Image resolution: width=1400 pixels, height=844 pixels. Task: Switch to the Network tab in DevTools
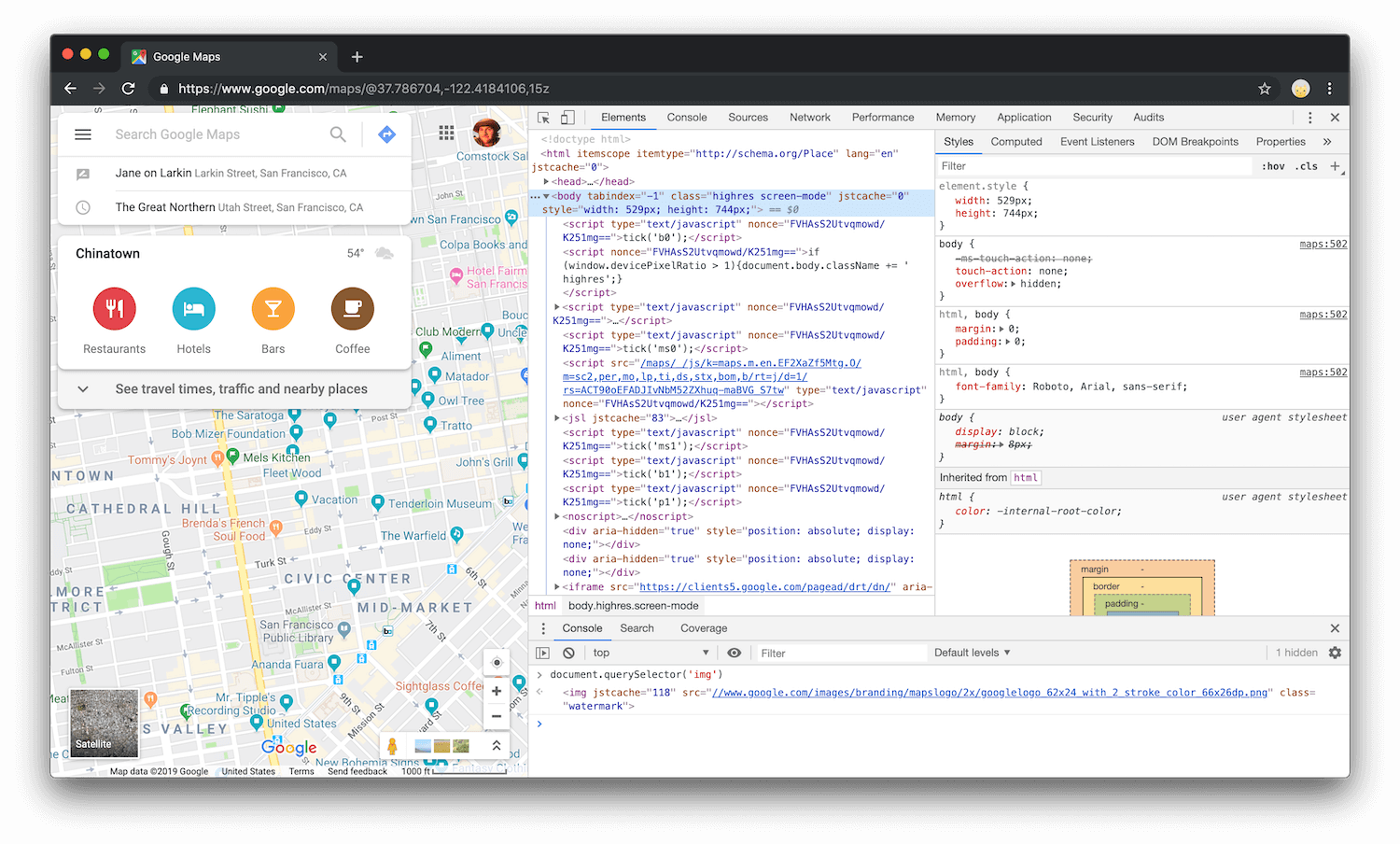coord(808,117)
